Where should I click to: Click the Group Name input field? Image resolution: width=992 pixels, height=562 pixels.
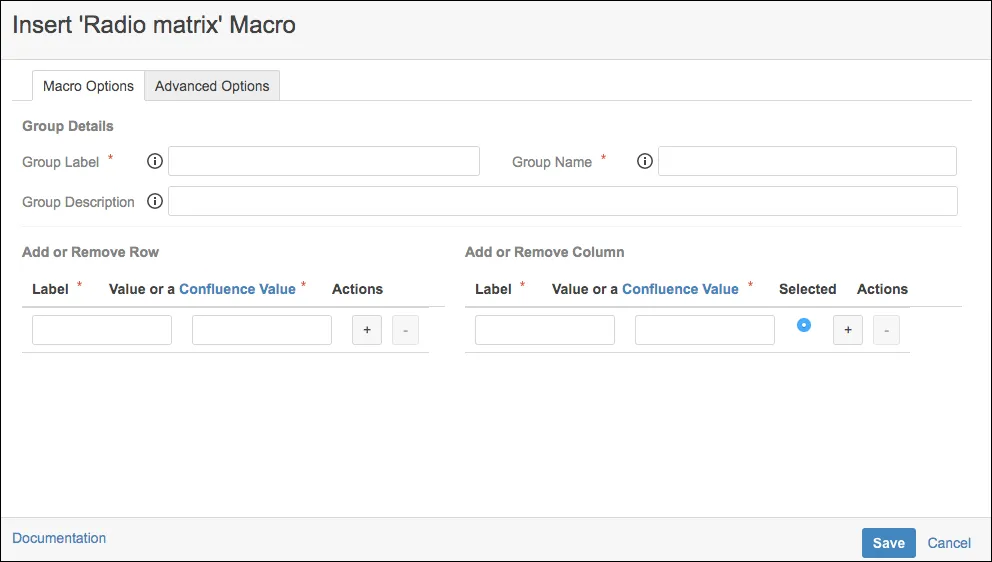[807, 161]
